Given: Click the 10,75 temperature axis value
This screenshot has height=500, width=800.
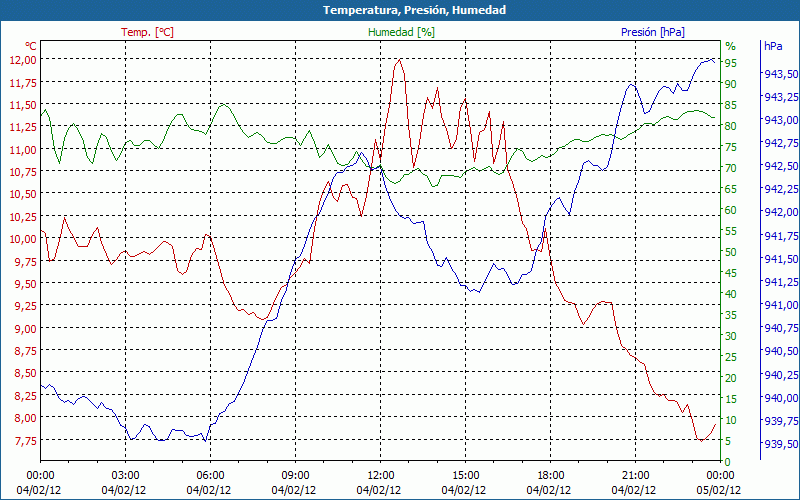Looking at the screenshot, I should (23, 172).
